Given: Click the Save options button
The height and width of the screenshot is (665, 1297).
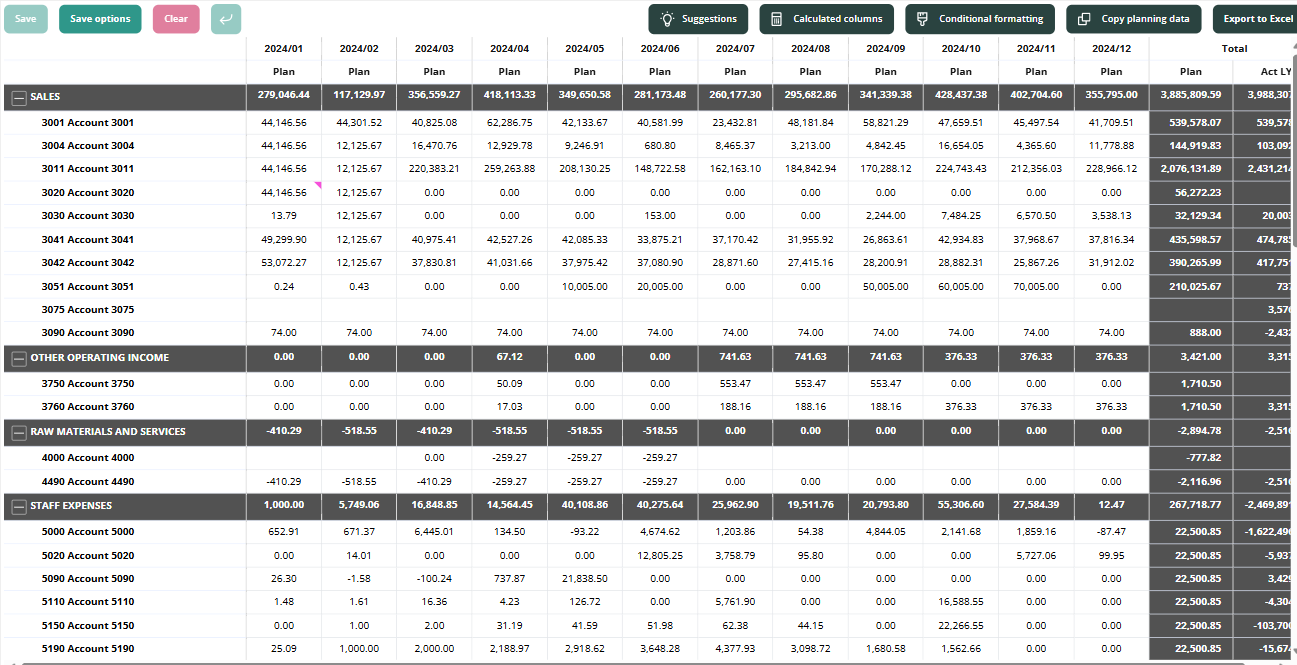Looking at the screenshot, I should [x=100, y=19].
